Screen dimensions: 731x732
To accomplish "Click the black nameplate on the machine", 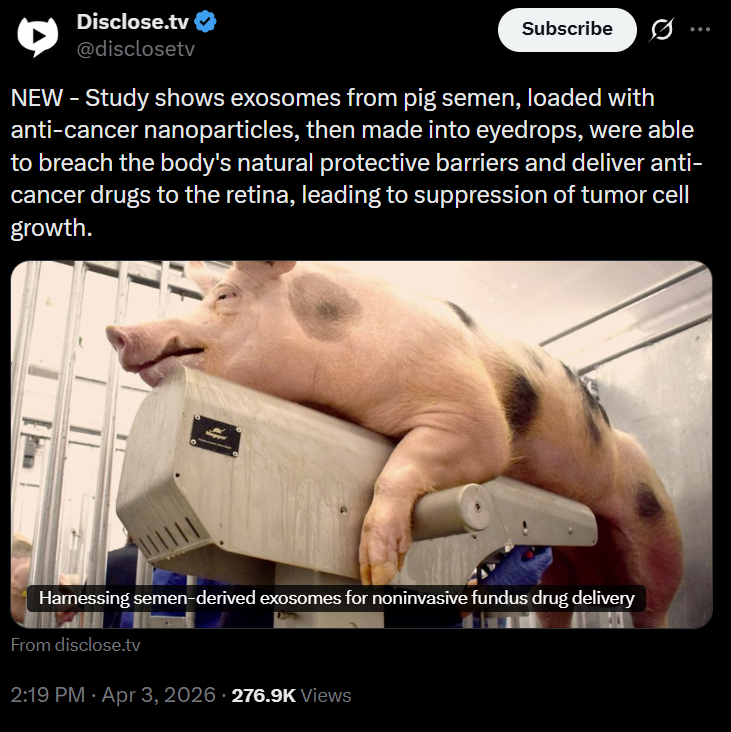I will click(x=216, y=436).
